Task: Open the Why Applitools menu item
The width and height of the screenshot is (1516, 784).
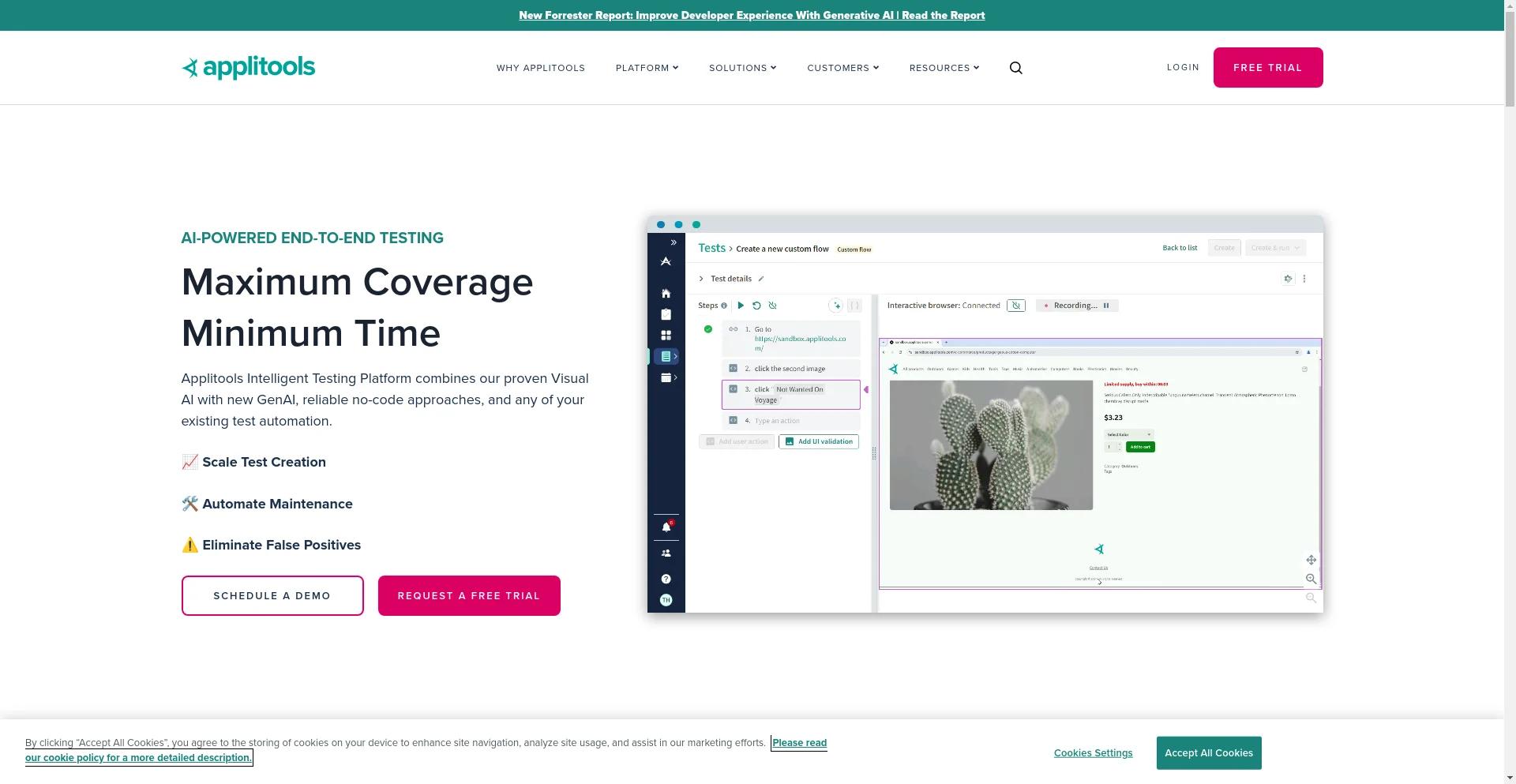Action: click(541, 68)
